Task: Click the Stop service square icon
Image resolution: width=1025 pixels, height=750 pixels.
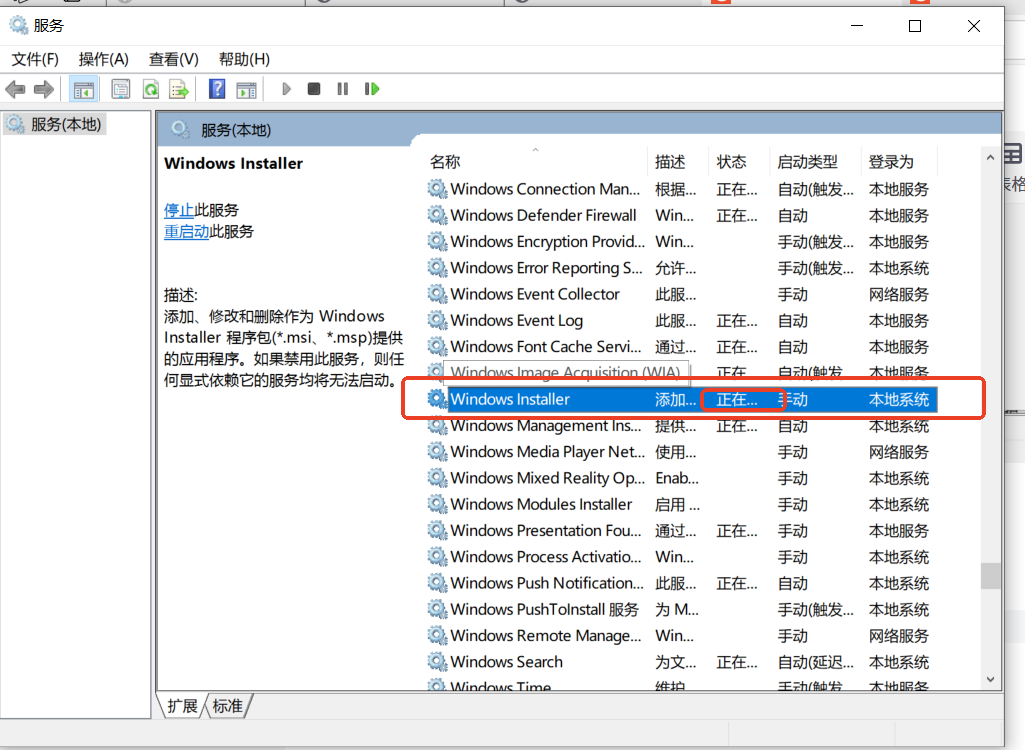Action: point(314,89)
